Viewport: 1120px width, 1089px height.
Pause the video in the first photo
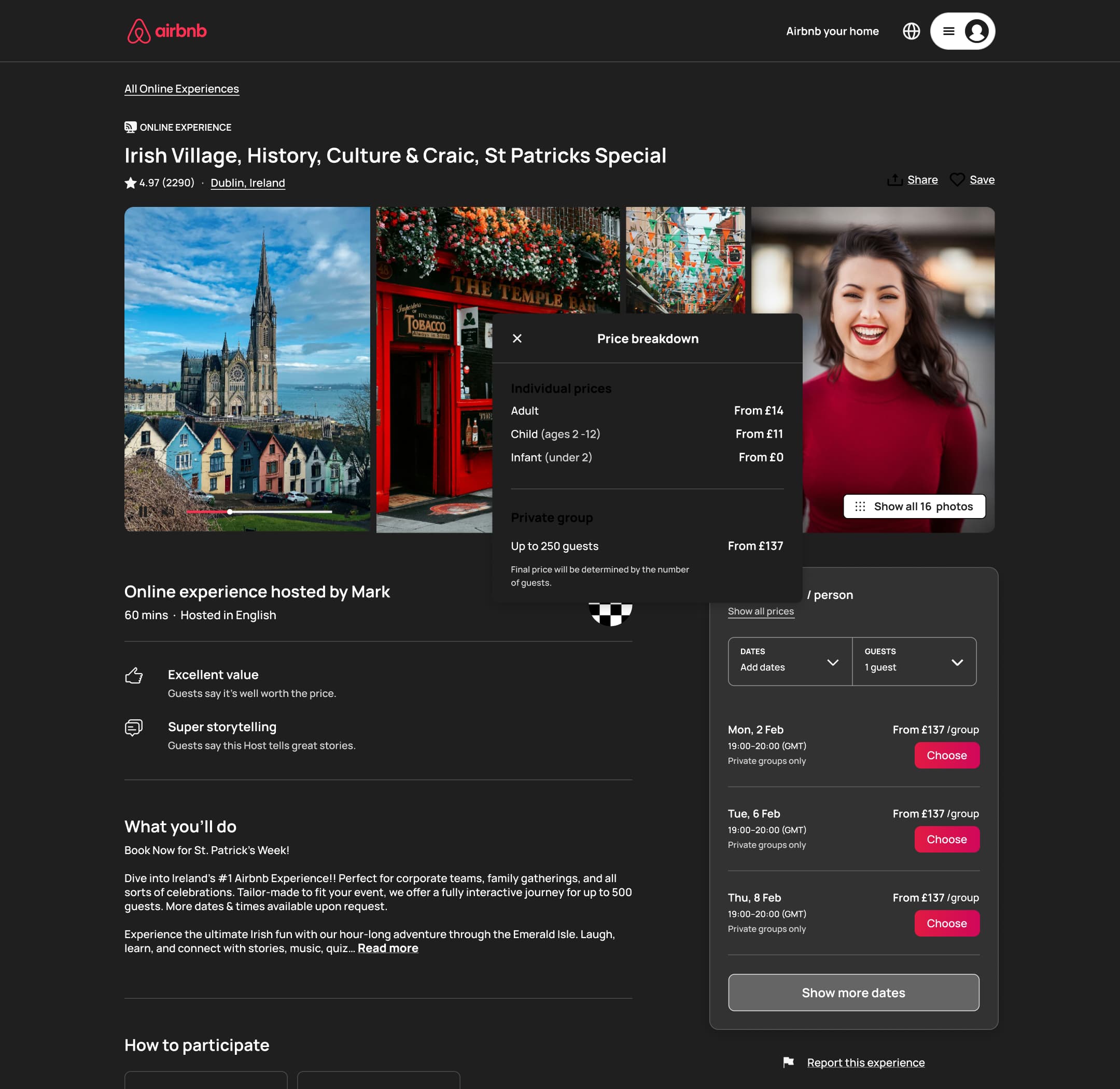pyautogui.click(x=143, y=511)
